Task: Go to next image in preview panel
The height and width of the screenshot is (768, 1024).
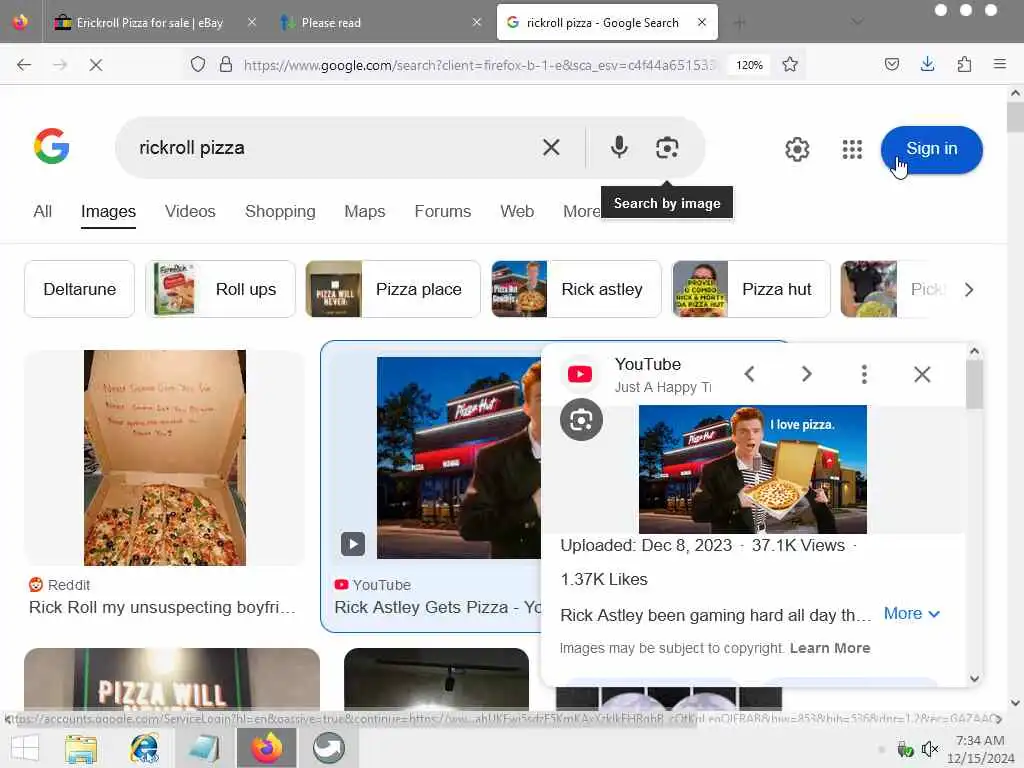Action: pos(807,374)
